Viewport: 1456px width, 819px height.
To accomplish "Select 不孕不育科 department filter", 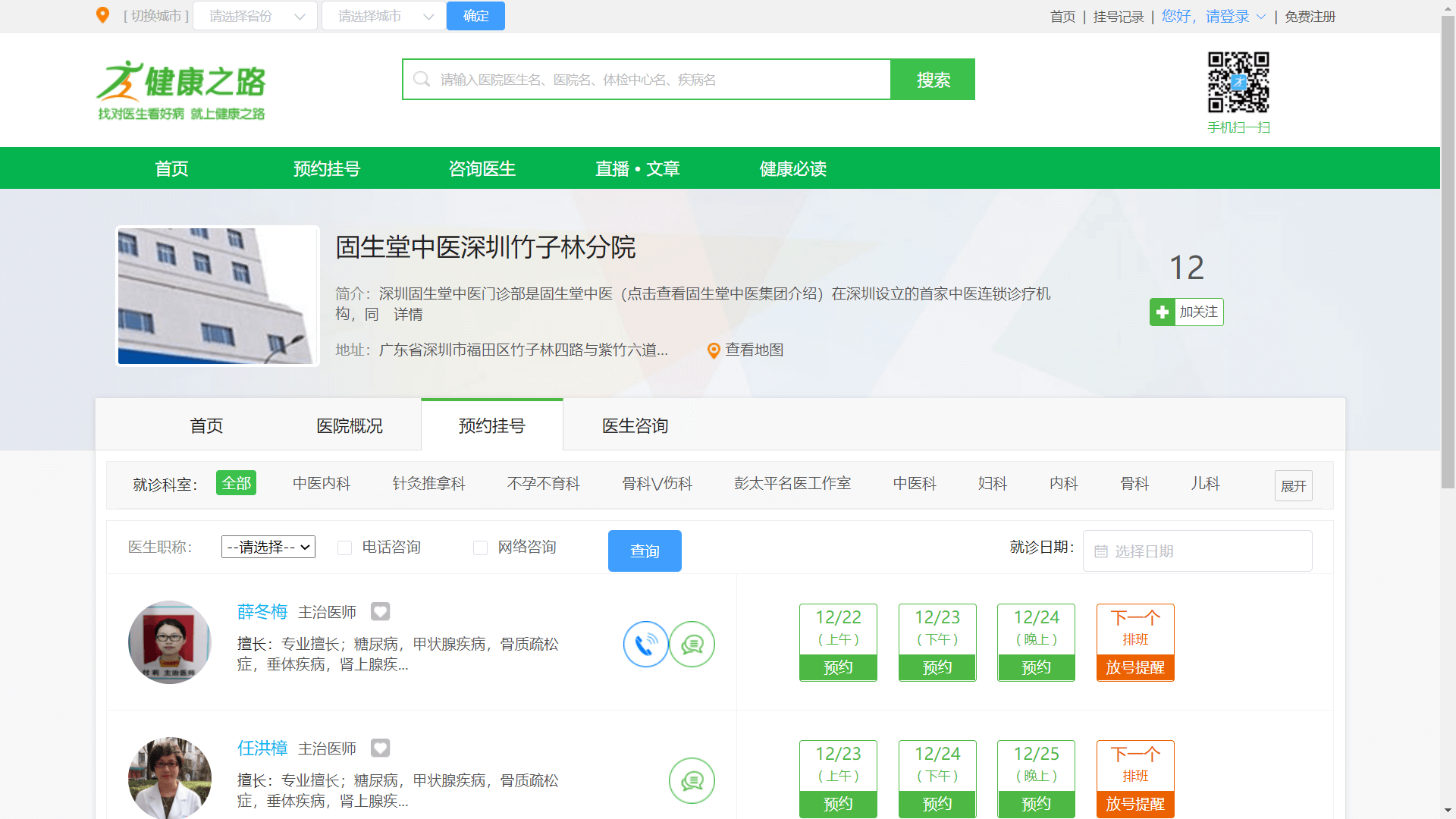I will tap(544, 484).
